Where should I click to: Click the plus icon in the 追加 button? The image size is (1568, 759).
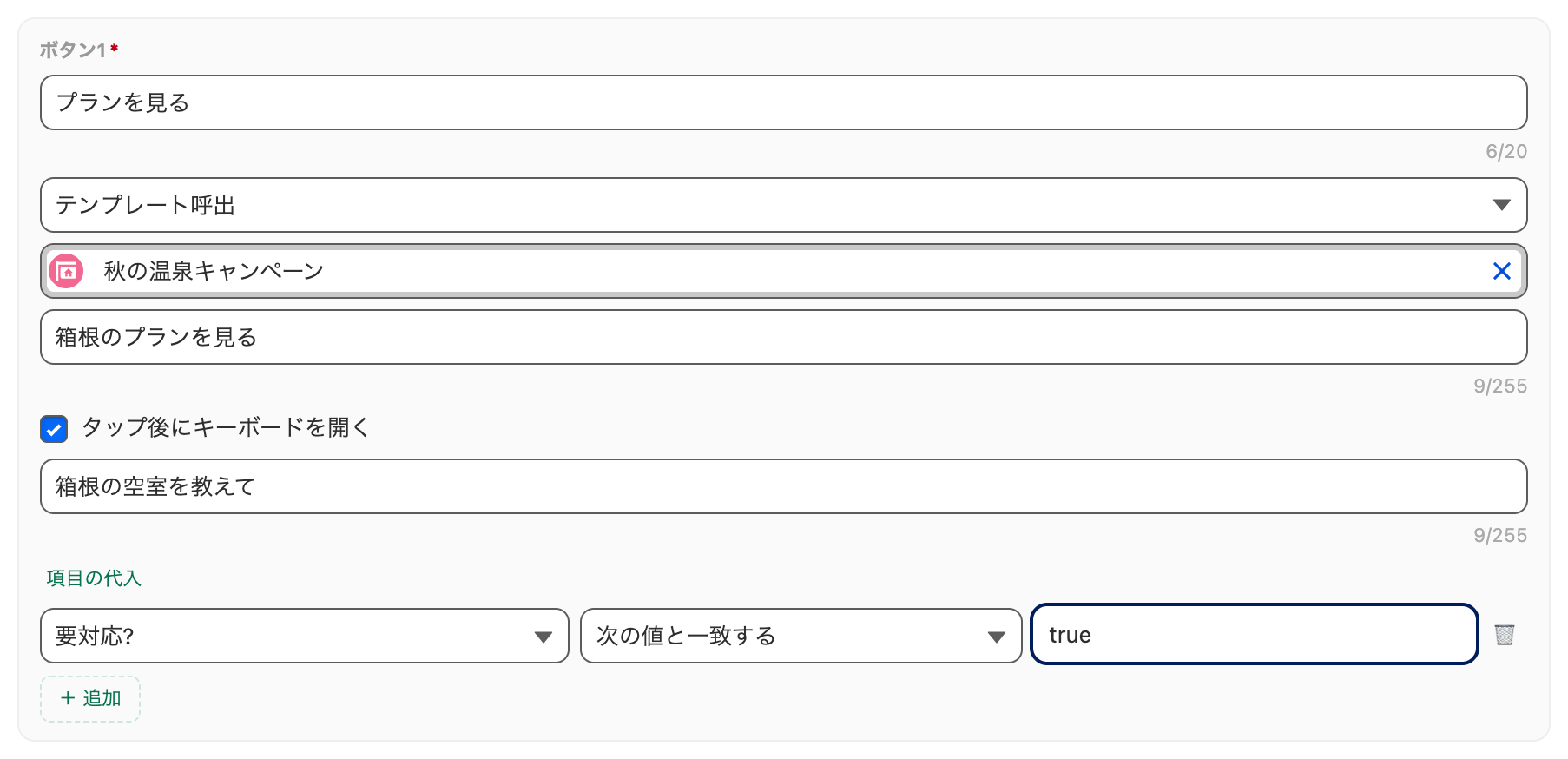(68, 698)
